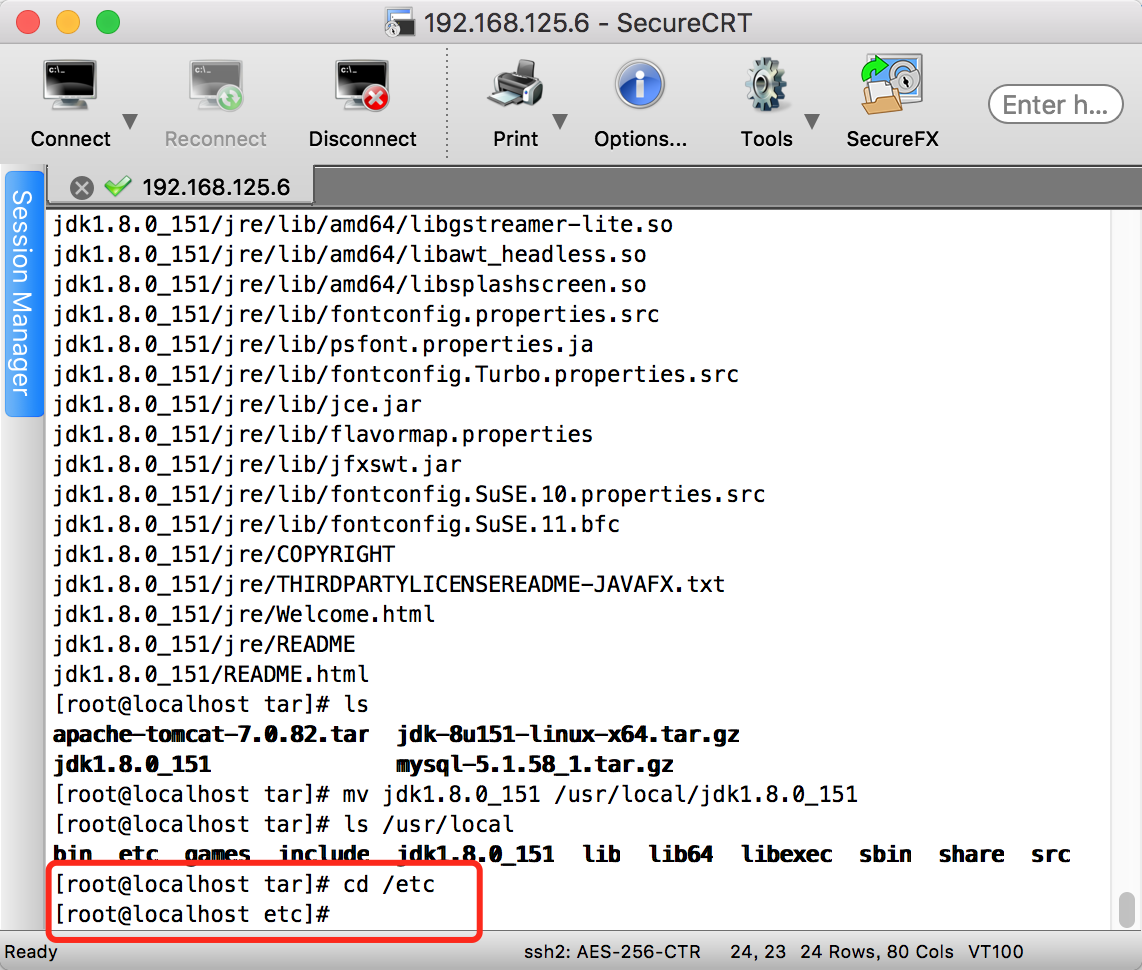This screenshot has height=970, width=1142.
Task: Click the Connect toolbar icon
Action: click(70, 86)
